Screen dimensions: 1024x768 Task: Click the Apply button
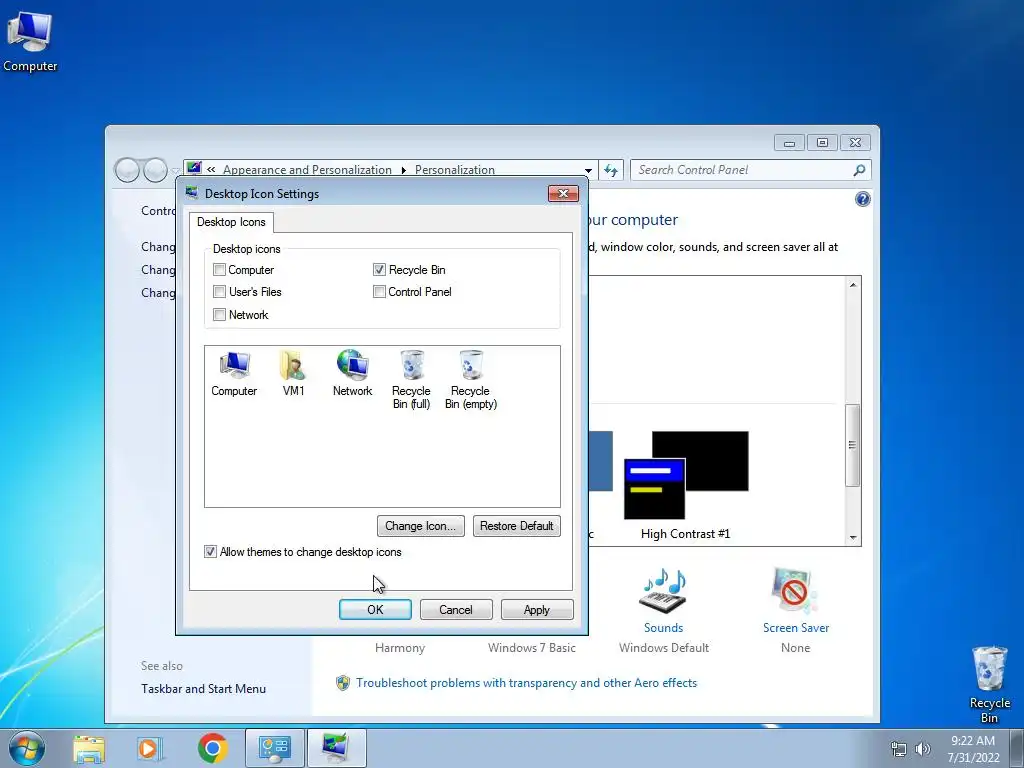(x=537, y=609)
